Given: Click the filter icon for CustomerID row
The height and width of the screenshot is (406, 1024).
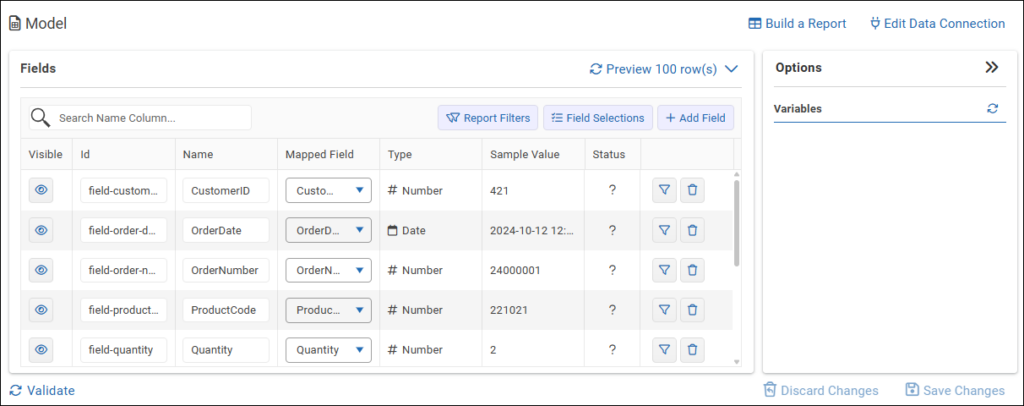Looking at the screenshot, I should coord(664,190).
